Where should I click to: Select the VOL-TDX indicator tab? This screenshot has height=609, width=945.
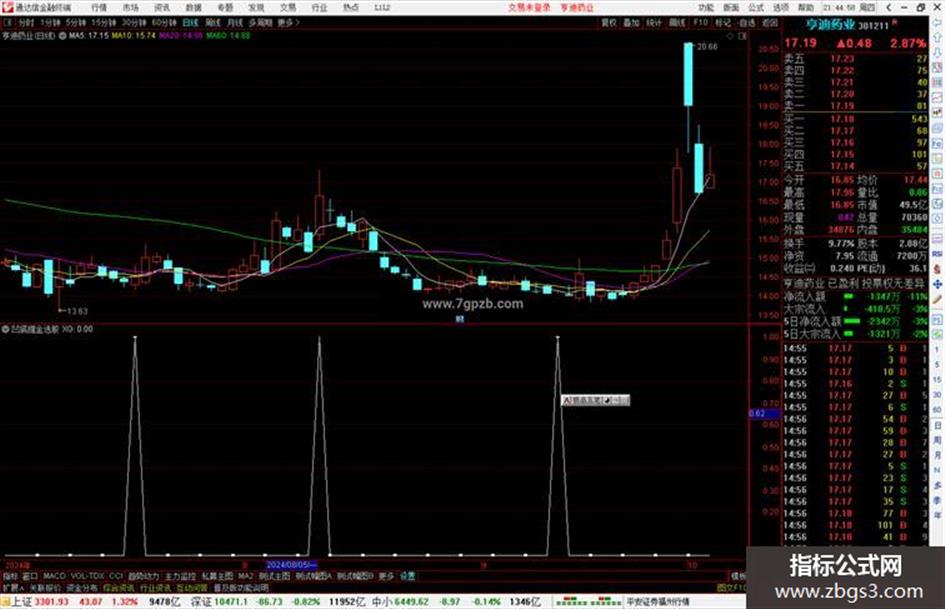pyautogui.click(x=87, y=576)
